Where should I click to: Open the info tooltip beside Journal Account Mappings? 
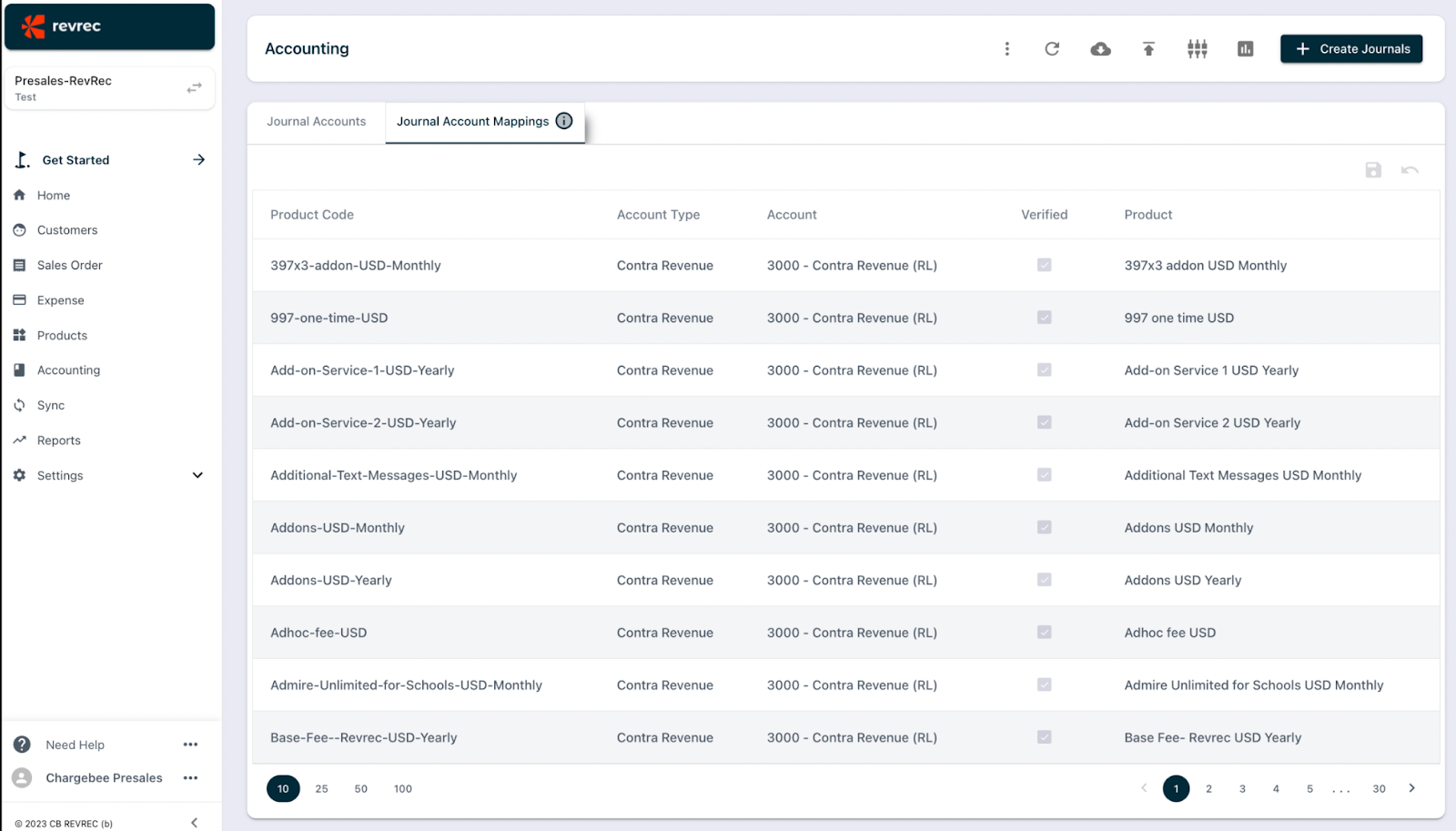click(563, 120)
